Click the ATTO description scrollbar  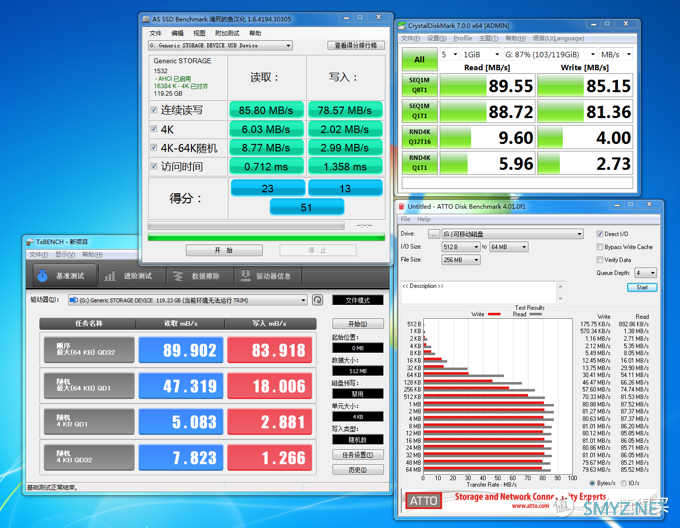pos(560,292)
